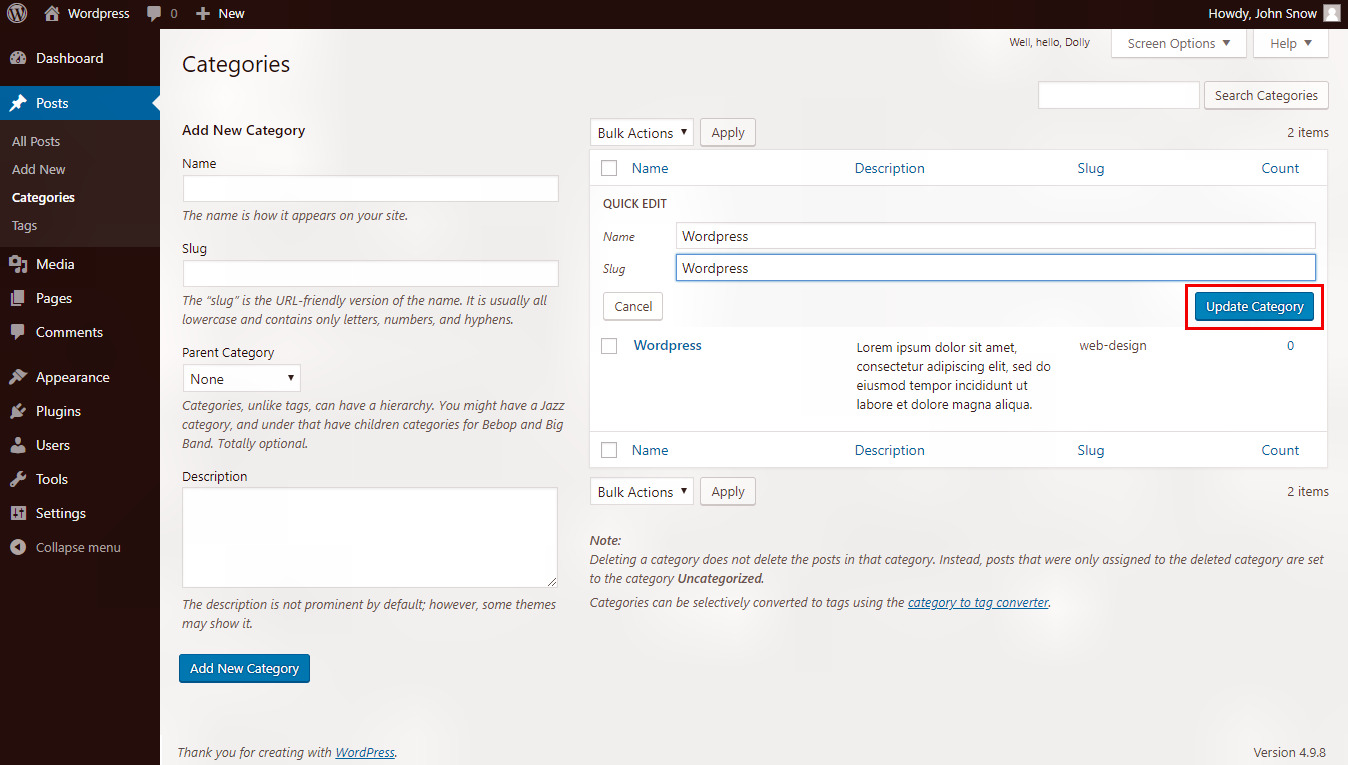1348x765 pixels.
Task: Sort by Name column header at top
Action: [650, 168]
